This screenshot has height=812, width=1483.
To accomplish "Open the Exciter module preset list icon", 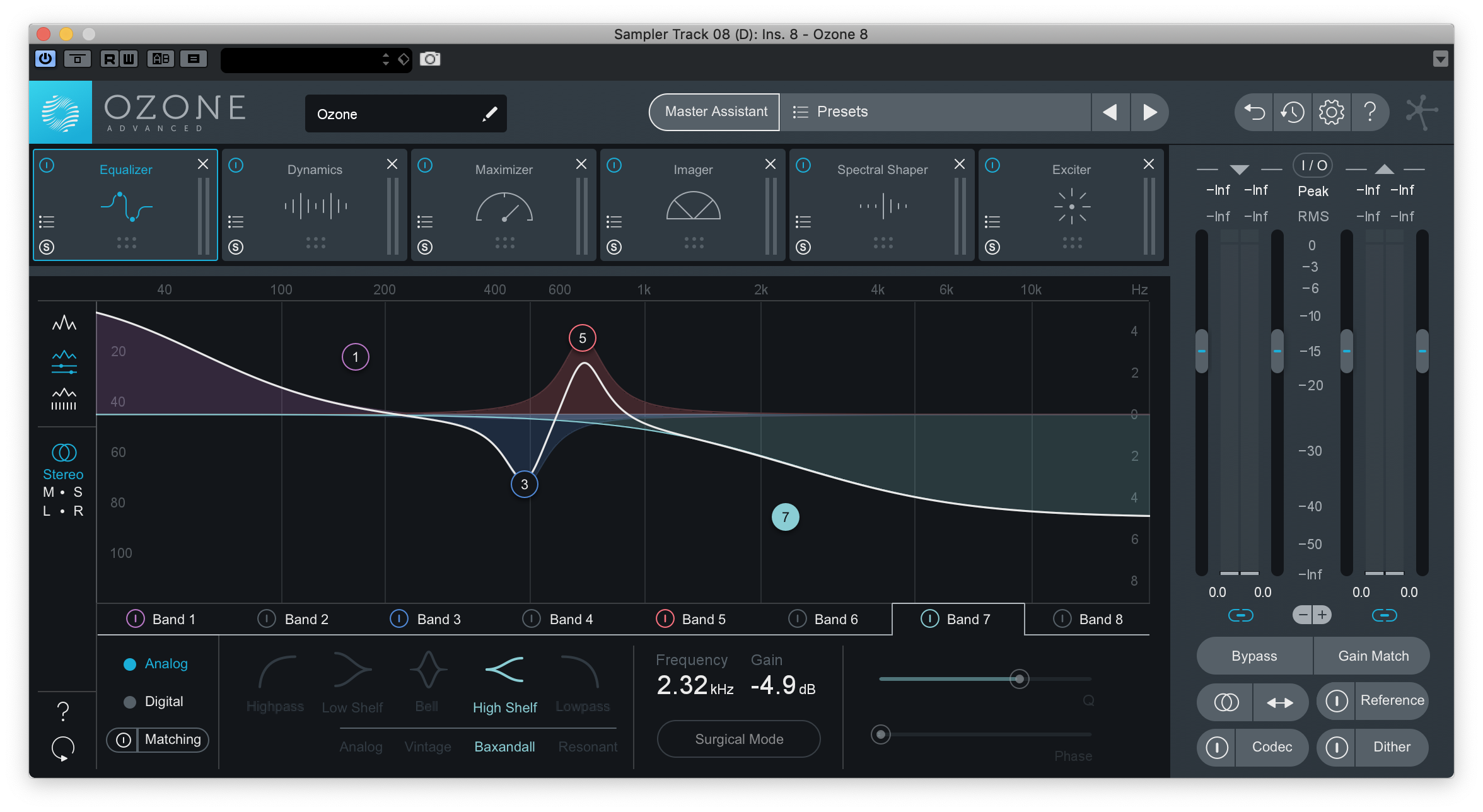I will (x=992, y=222).
